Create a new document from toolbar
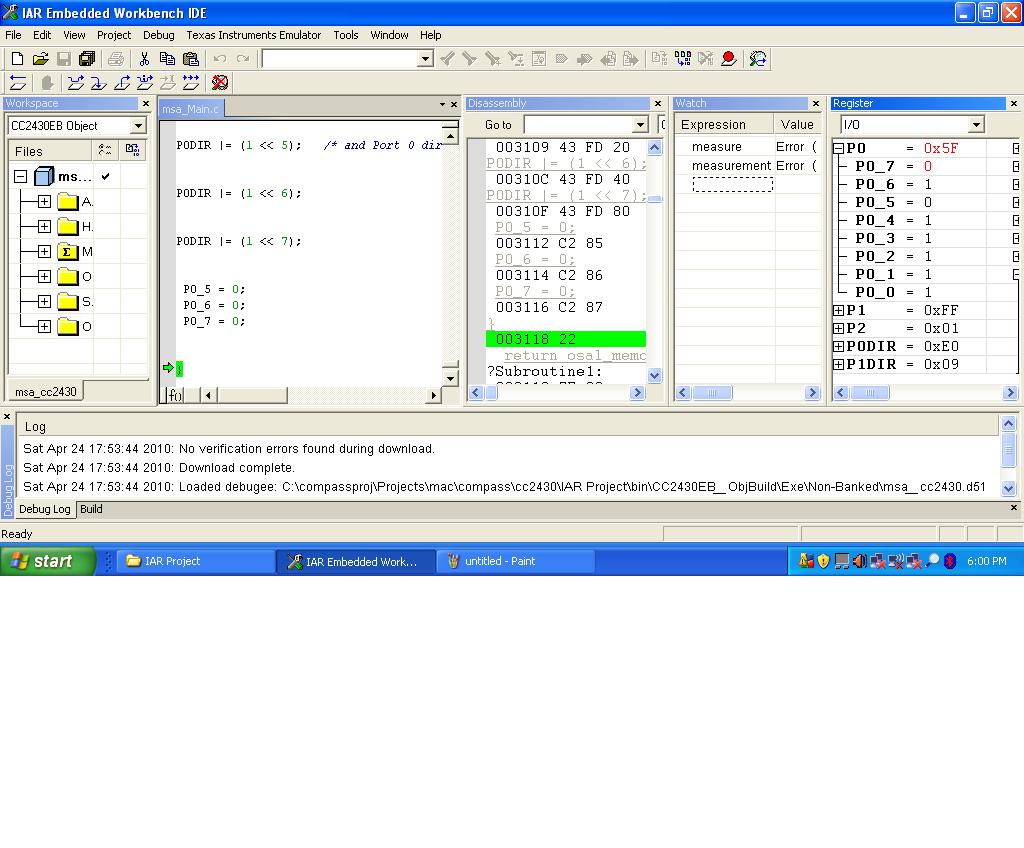This screenshot has height=848, width=1024. tap(18, 59)
